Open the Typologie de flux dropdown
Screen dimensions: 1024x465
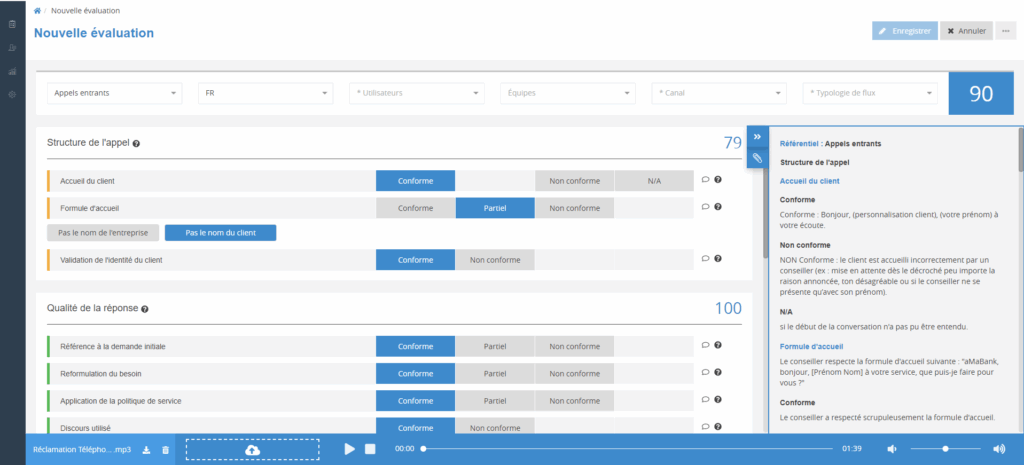pos(870,93)
